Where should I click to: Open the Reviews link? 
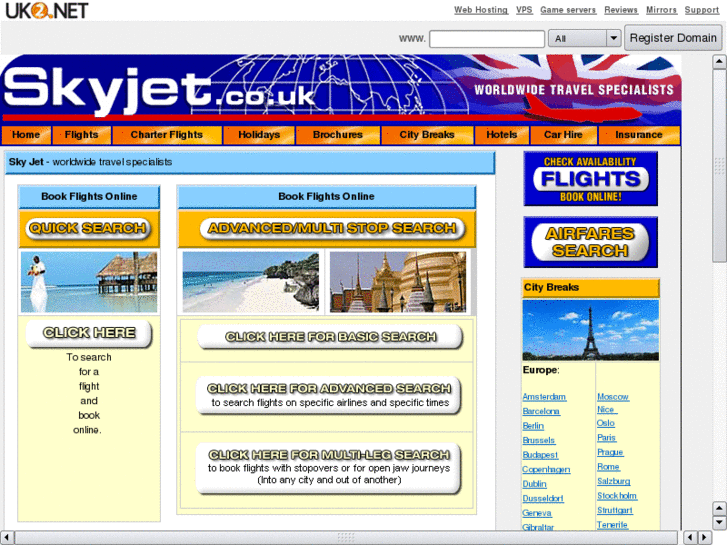point(621,10)
